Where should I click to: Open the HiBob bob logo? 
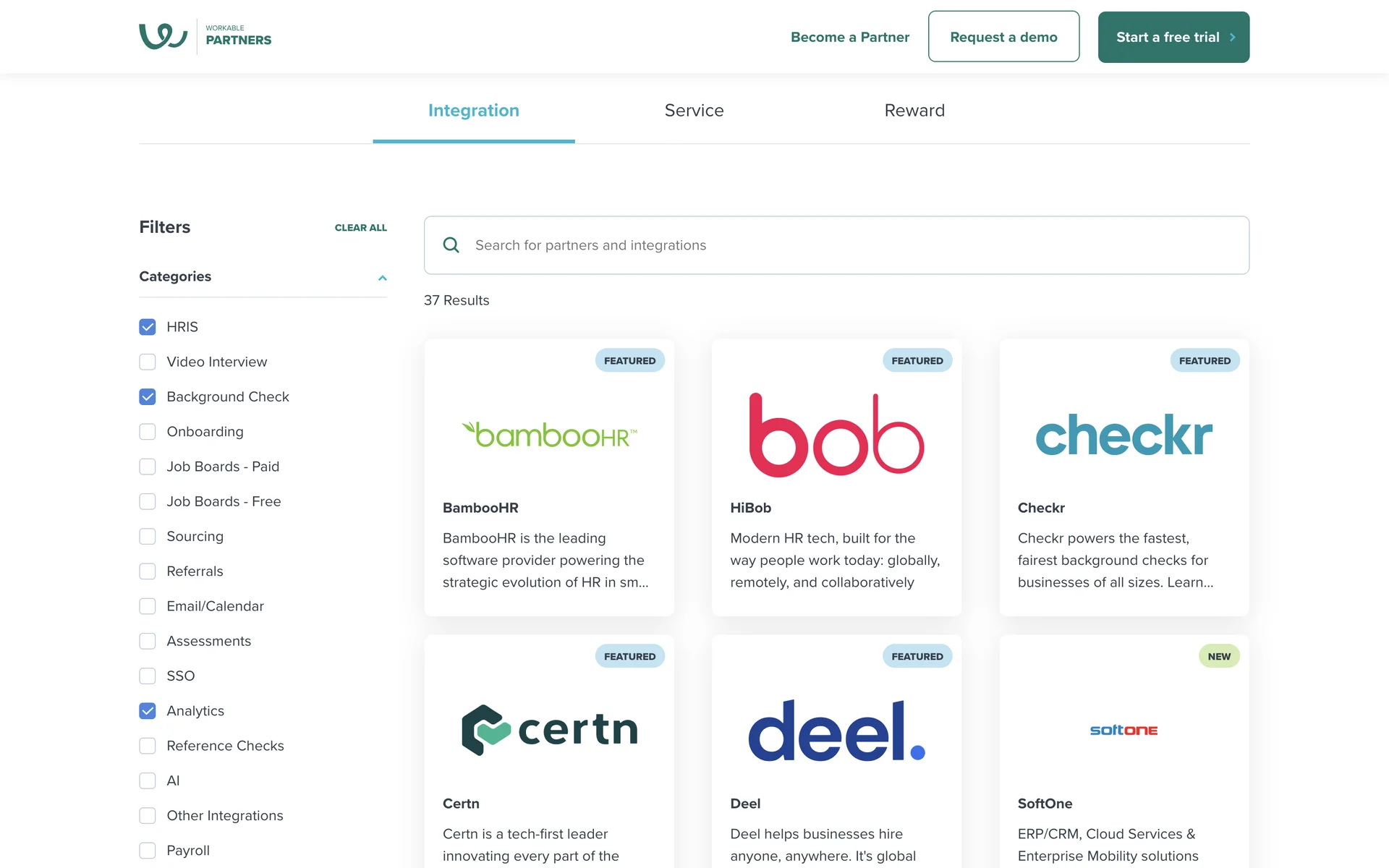[836, 435]
